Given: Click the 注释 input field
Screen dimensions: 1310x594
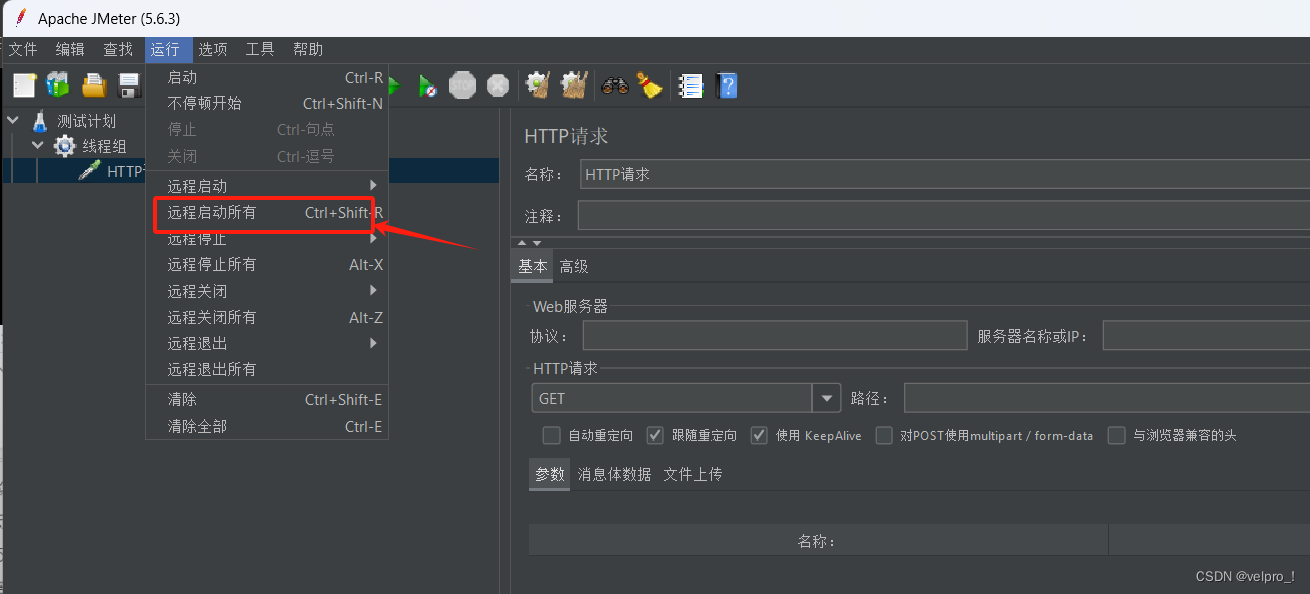Looking at the screenshot, I should click(x=943, y=215).
